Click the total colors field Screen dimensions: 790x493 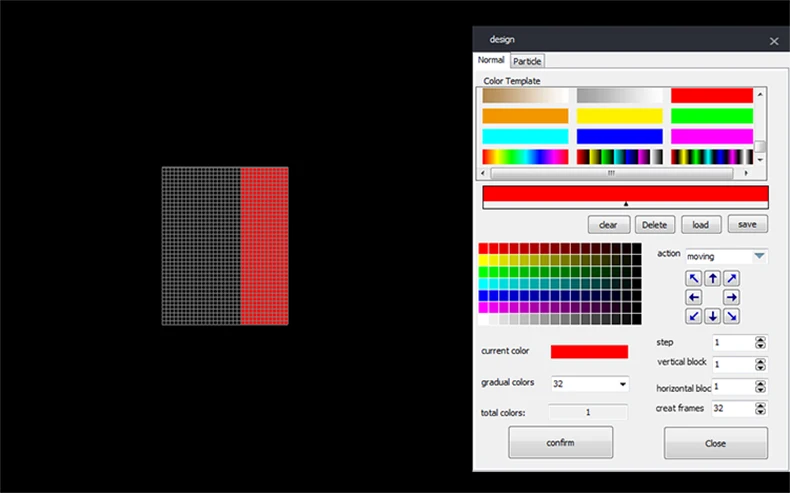pos(588,412)
